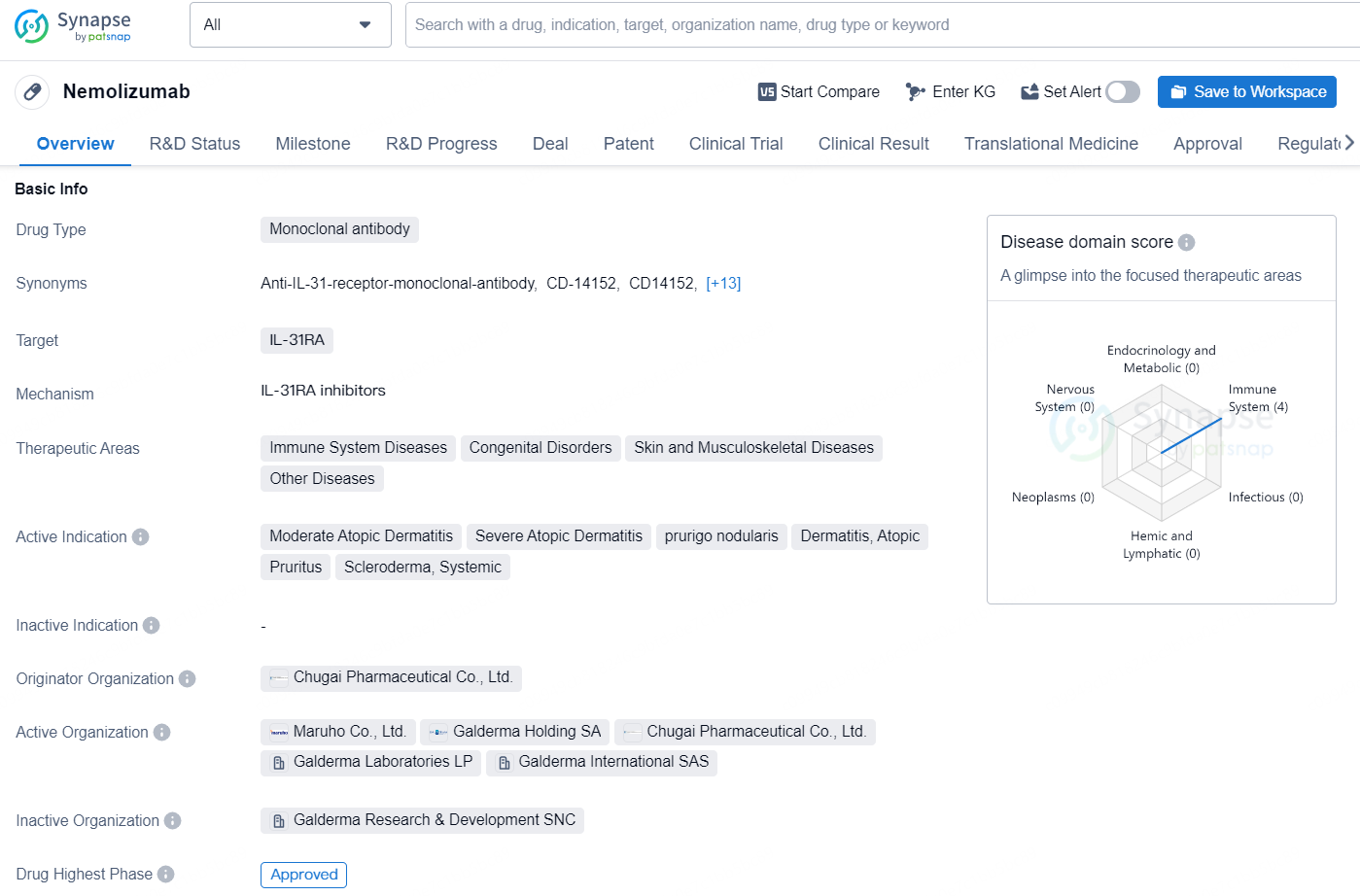This screenshot has width=1360, height=896.
Task: Select the IL-31RA target tag
Action: click(x=296, y=340)
